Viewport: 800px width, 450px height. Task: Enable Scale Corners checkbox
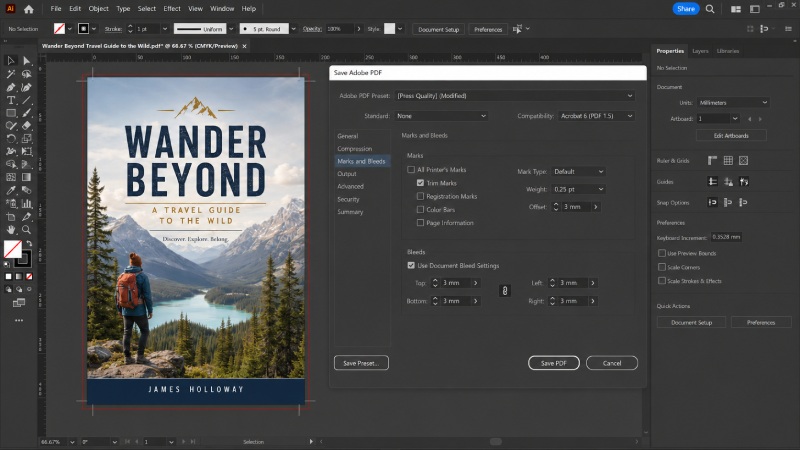(662, 267)
